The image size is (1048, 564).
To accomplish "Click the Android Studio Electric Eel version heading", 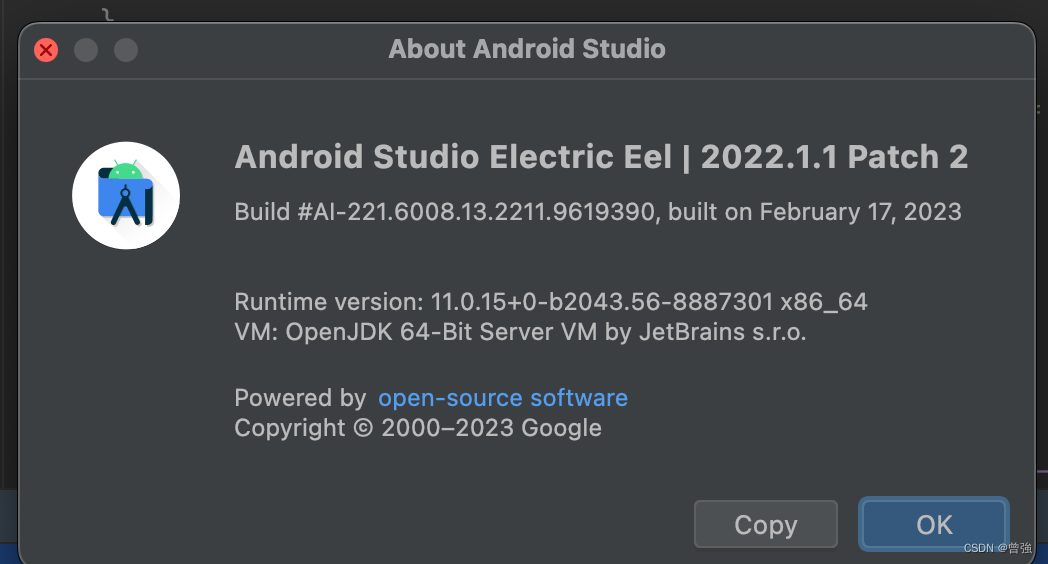I will click(601, 157).
